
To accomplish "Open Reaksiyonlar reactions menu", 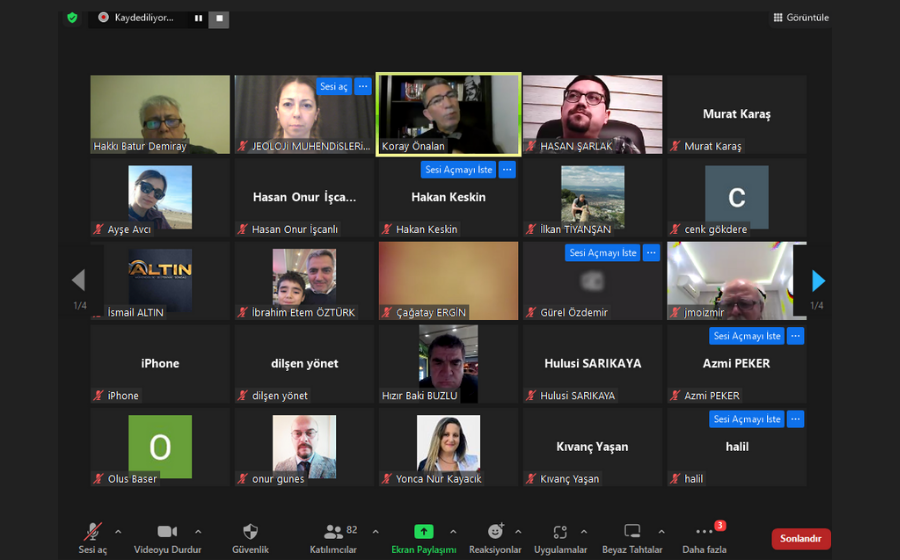I will pyautogui.click(x=495, y=538).
